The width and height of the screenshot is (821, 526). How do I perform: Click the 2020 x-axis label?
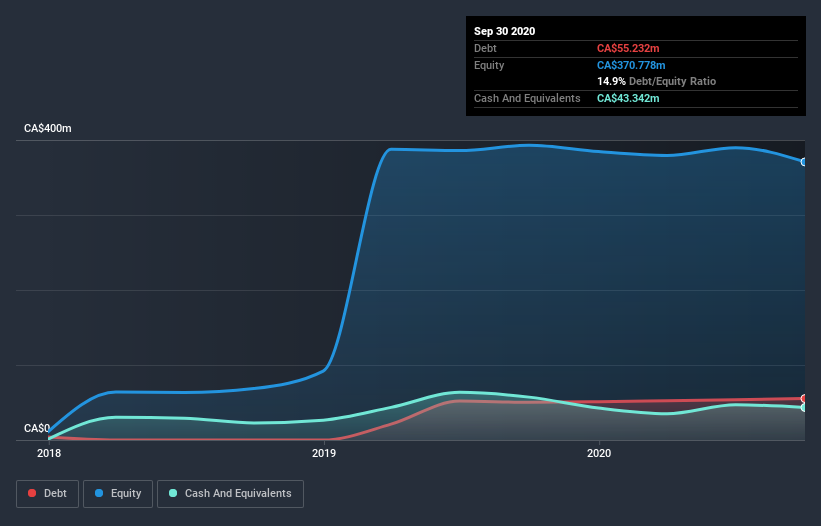(x=599, y=453)
